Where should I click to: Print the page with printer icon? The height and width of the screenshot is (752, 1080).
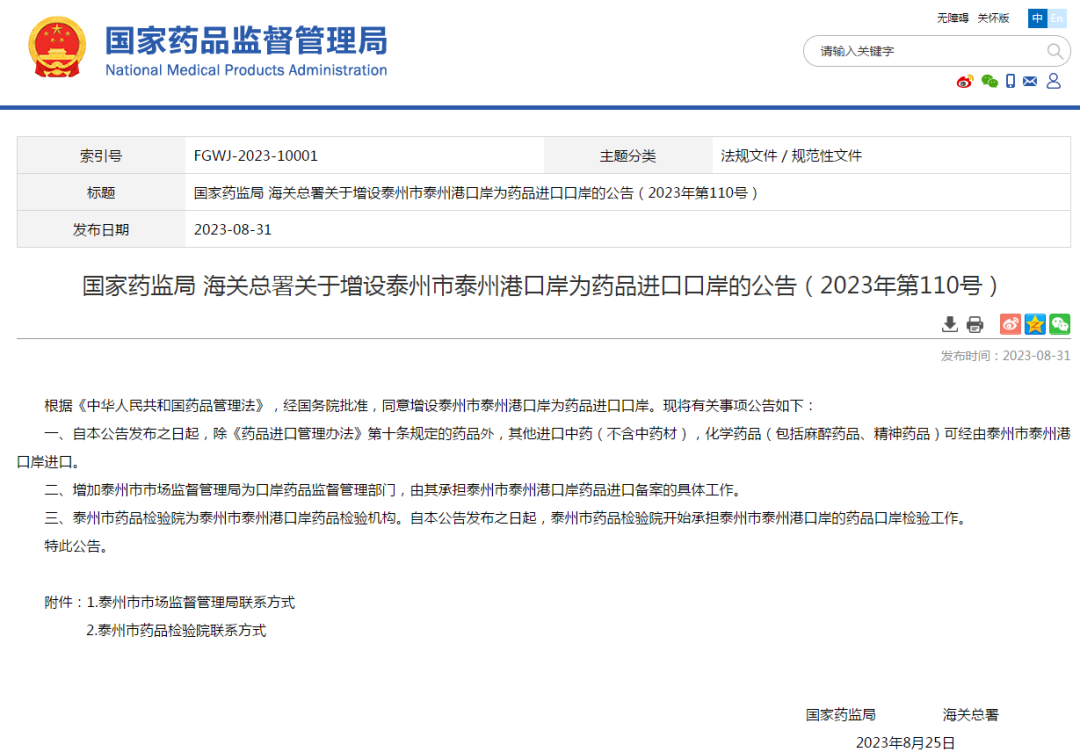click(975, 324)
